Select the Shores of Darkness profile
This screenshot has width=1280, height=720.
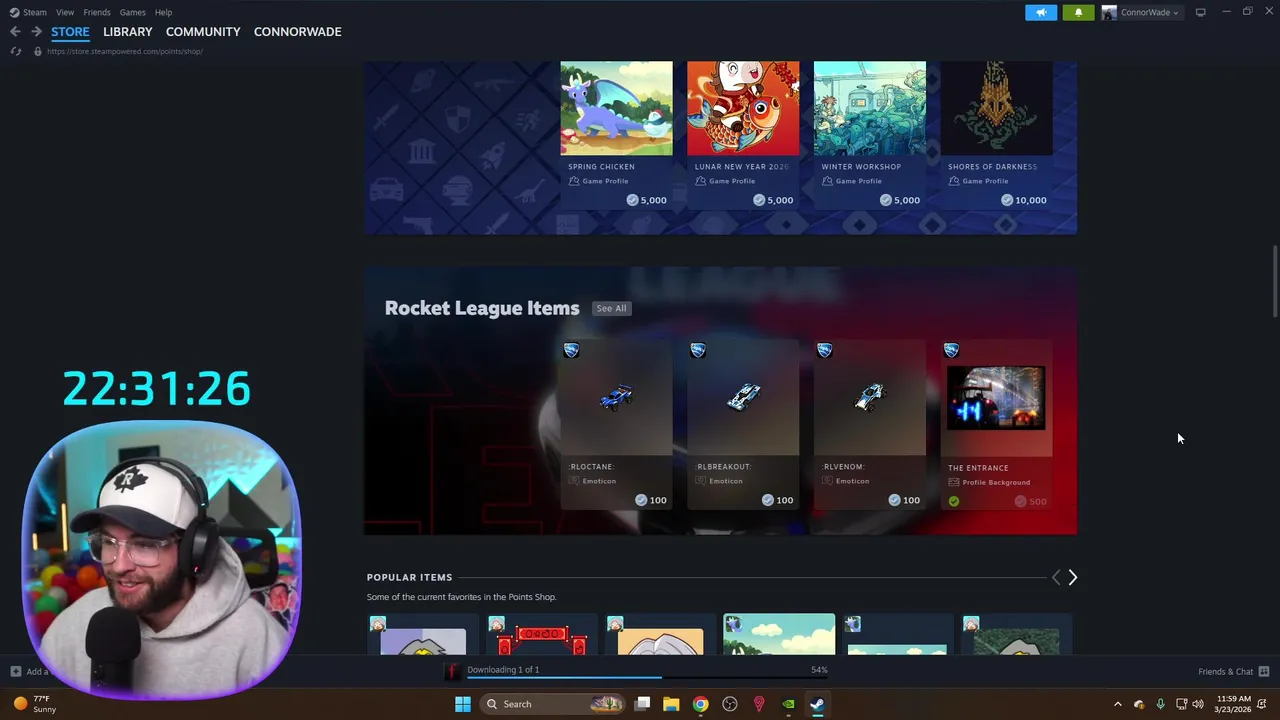(996, 136)
